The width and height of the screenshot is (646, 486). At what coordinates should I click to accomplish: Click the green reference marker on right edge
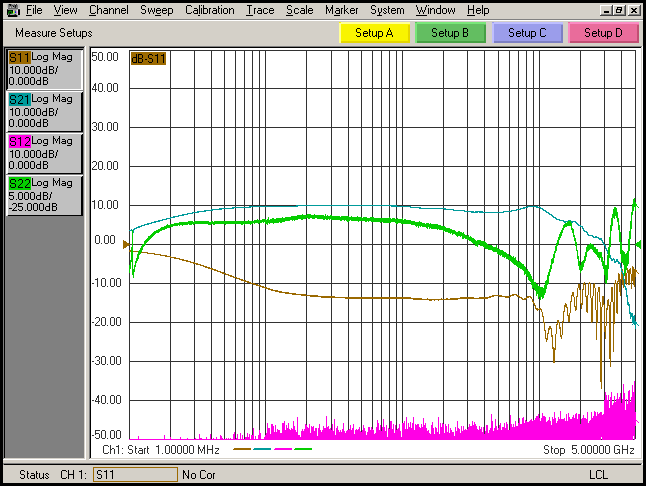(x=639, y=245)
